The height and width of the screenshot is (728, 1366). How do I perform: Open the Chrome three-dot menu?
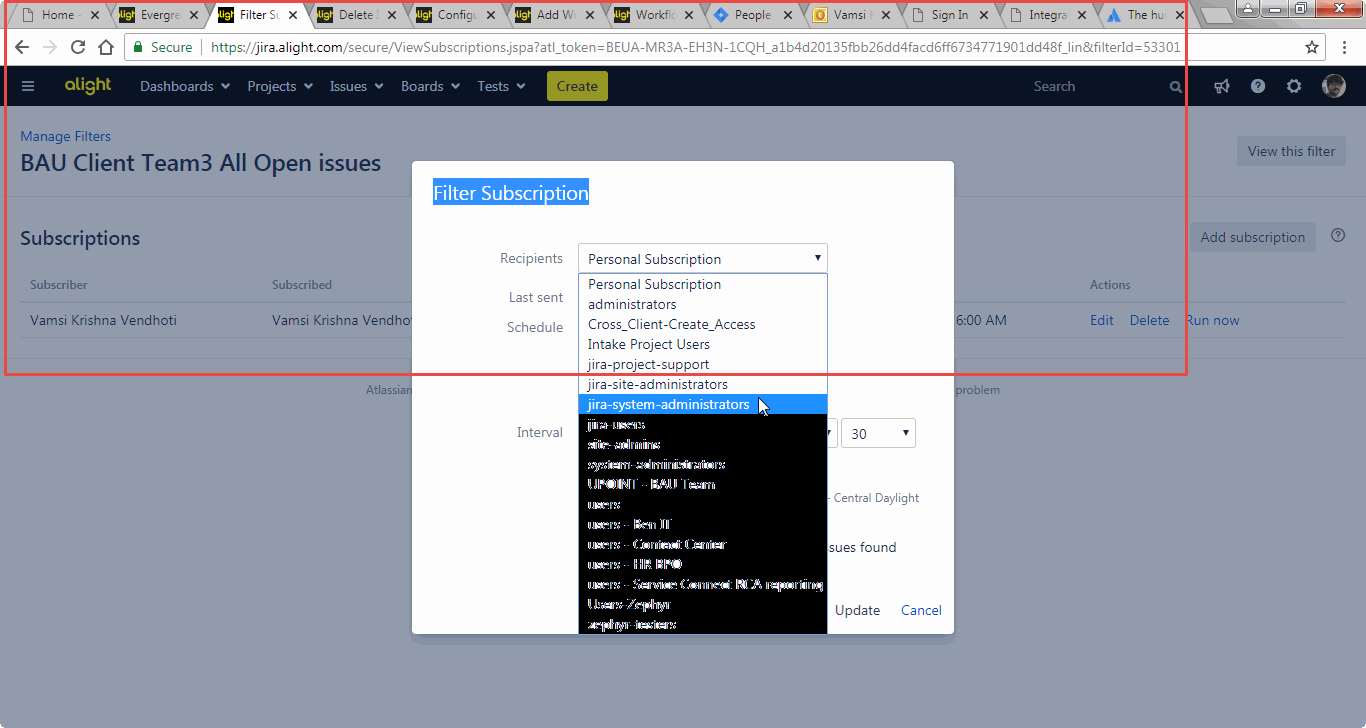tap(1345, 47)
